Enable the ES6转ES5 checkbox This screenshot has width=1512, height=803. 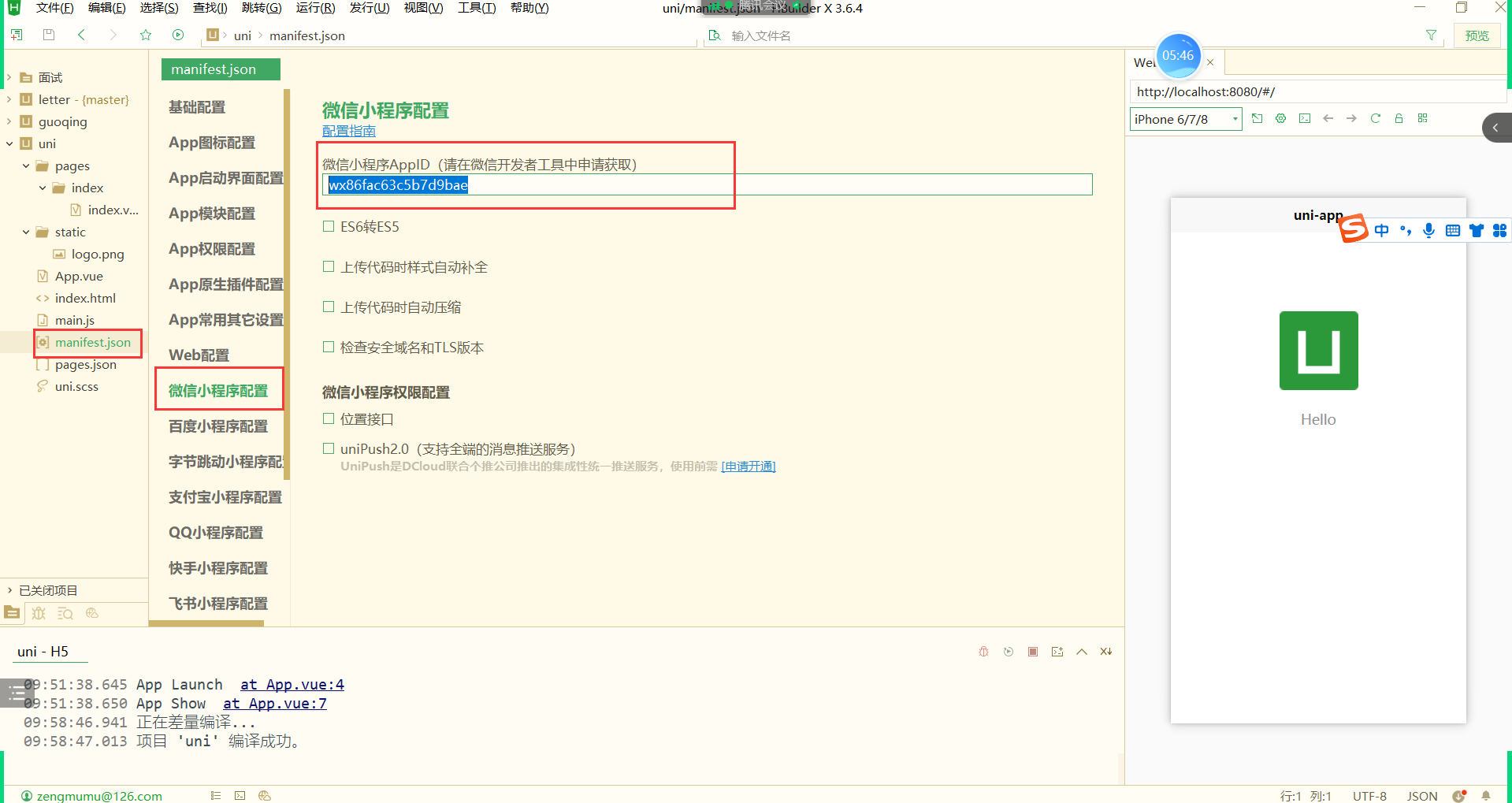point(329,226)
